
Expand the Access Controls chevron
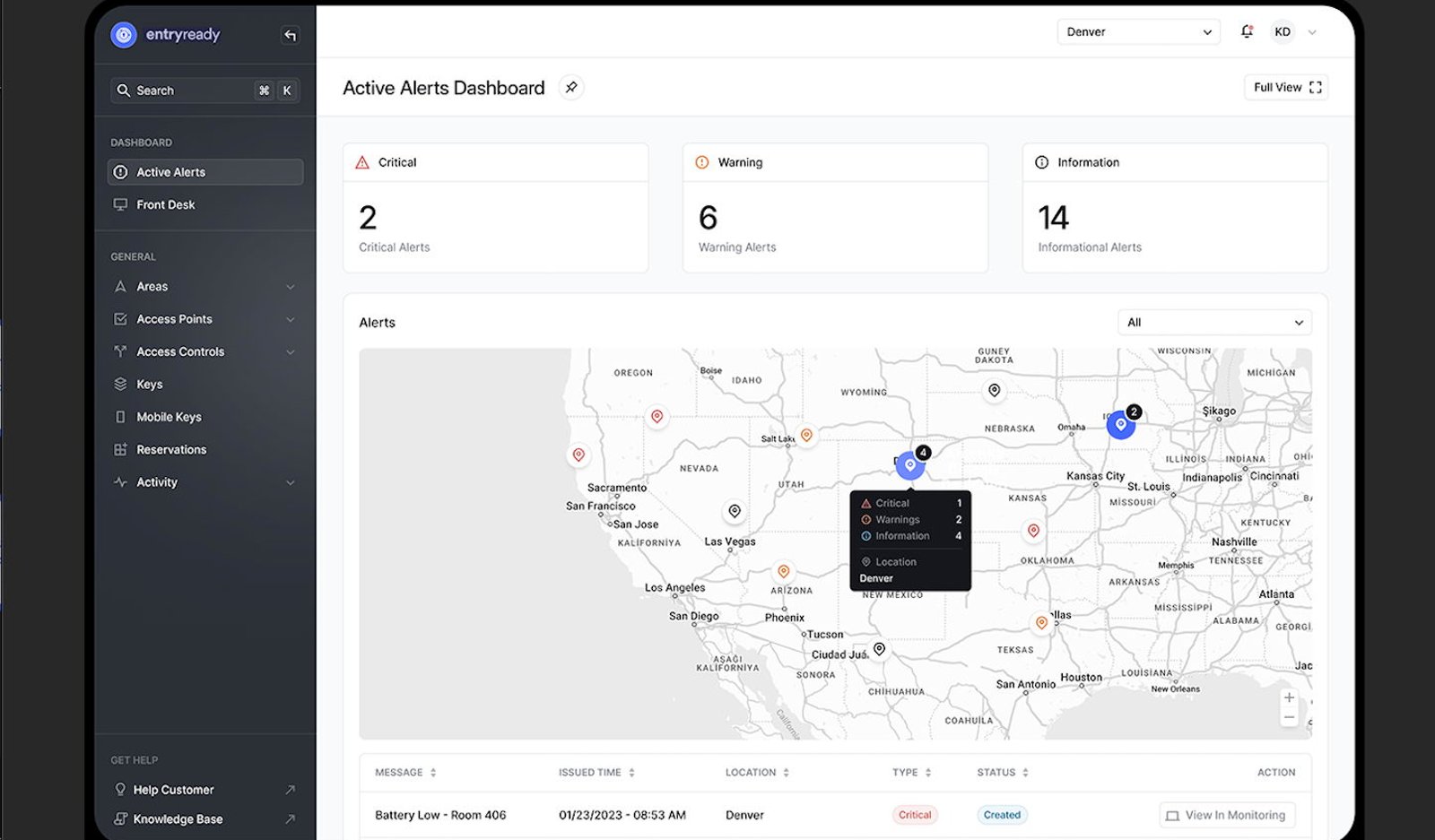pyautogui.click(x=290, y=352)
